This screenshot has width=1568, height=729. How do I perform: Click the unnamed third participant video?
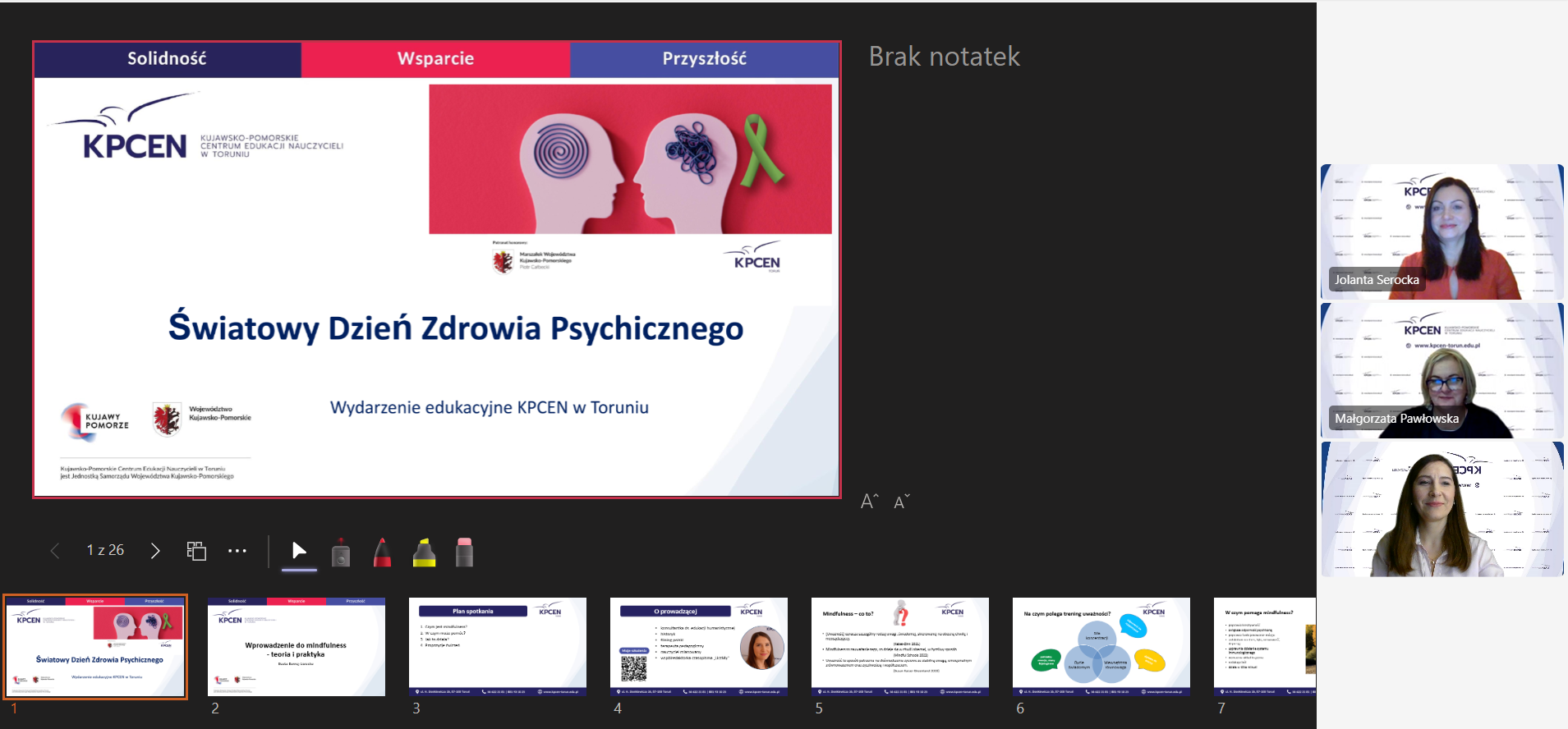click(x=1442, y=509)
